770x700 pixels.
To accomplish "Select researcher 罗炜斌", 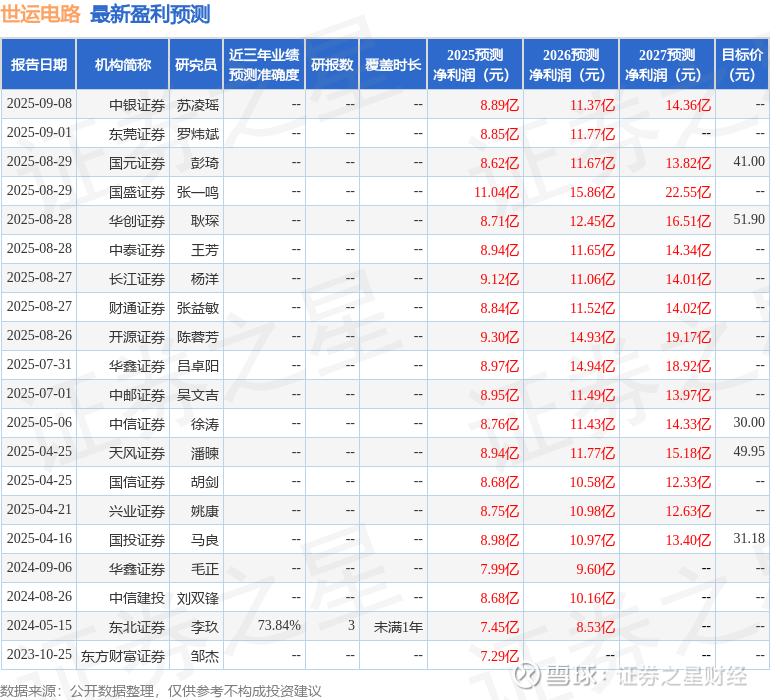I will click(x=197, y=134).
